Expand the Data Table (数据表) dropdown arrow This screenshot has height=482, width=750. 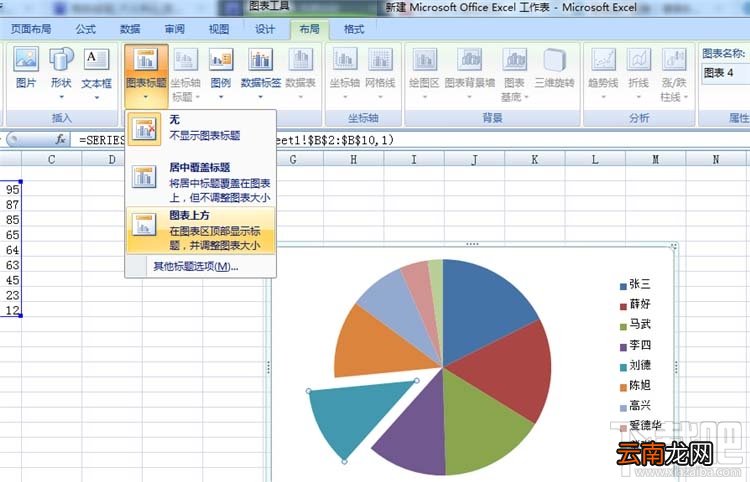300,97
